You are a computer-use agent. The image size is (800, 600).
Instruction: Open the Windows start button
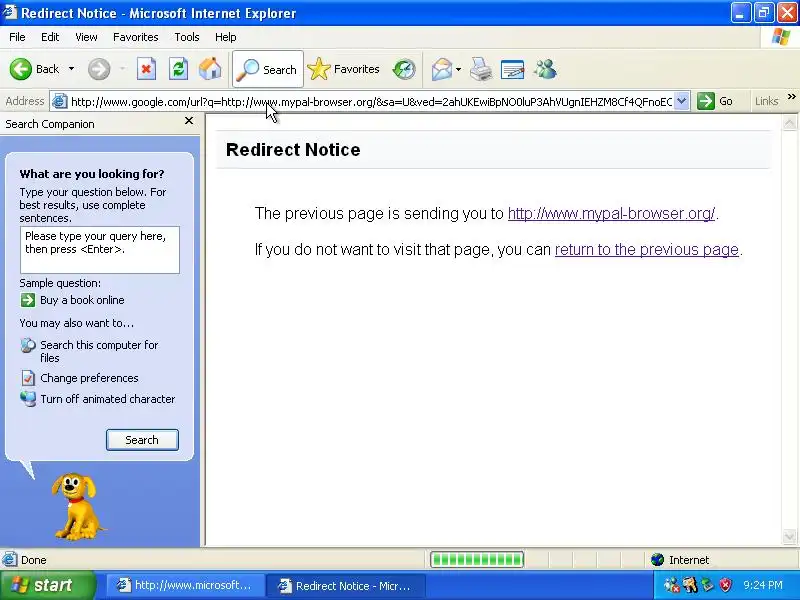pos(47,585)
